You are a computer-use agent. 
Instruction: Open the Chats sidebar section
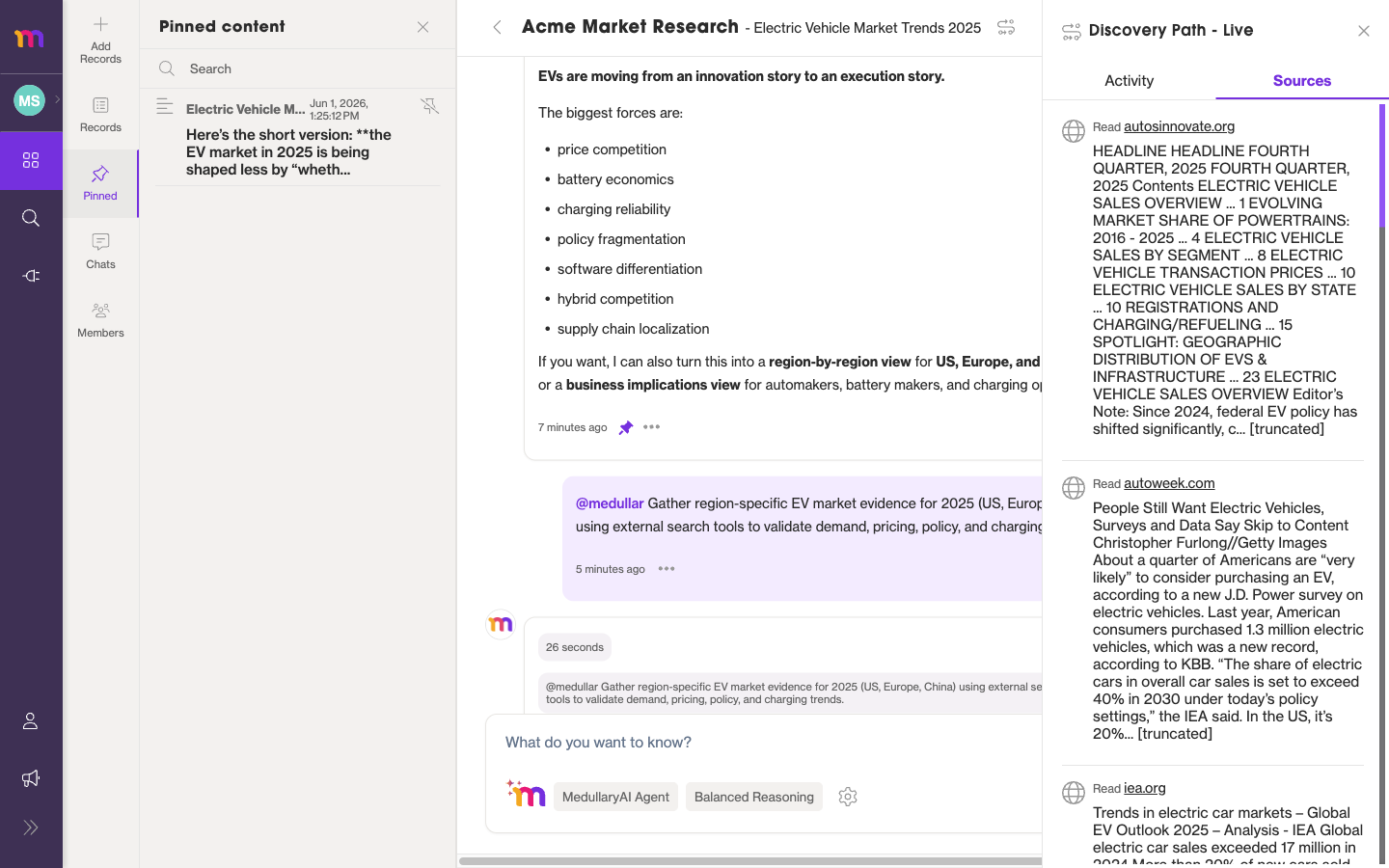[100, 251]
